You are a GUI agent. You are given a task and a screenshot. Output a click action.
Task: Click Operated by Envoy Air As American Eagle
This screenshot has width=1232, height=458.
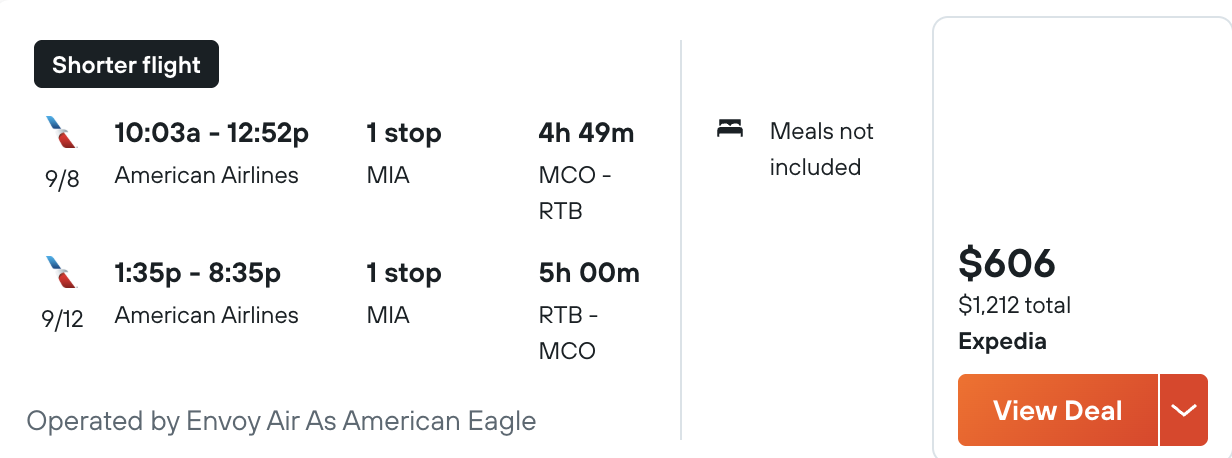pyautogui.click(x=281, y=421)
